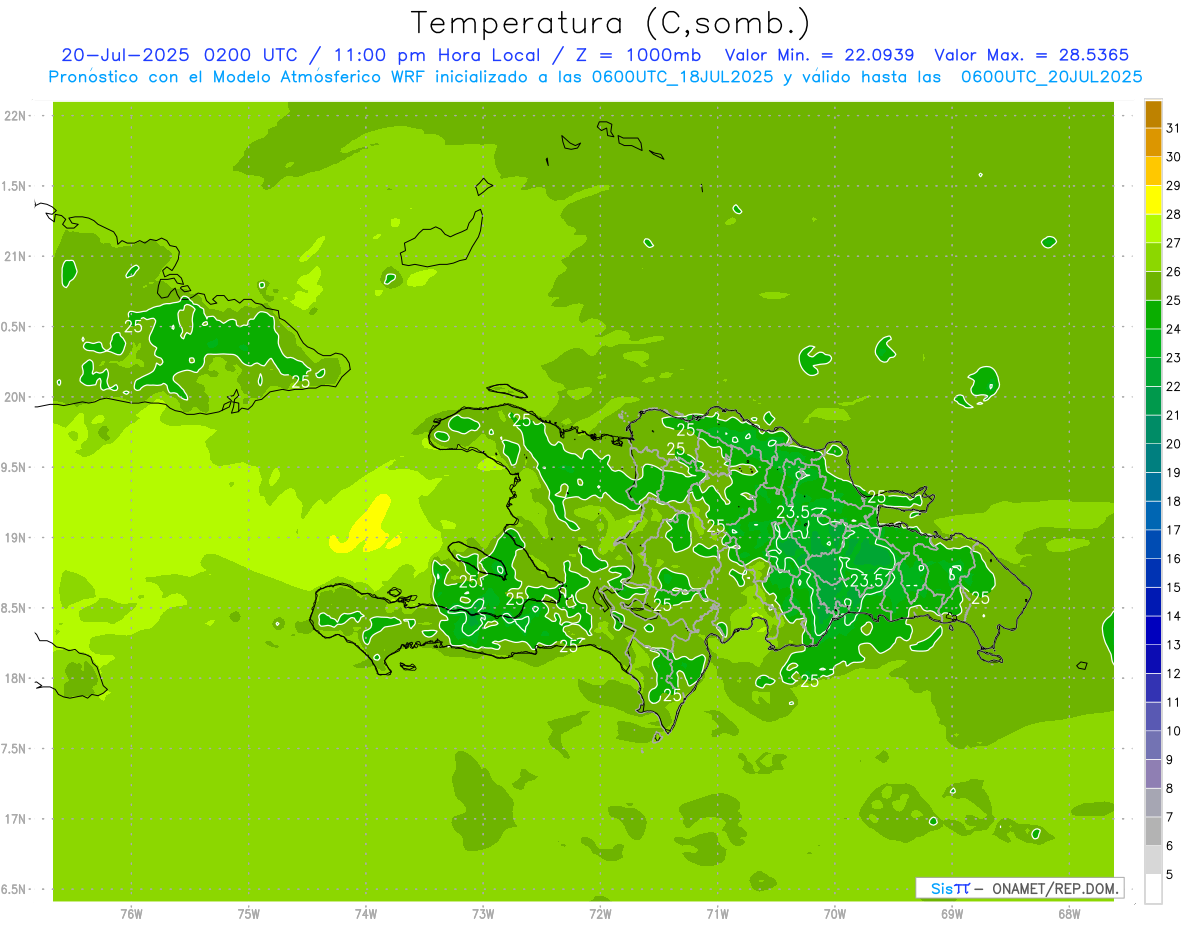Viewport: 1200px width, 927px height.
Task: Click the "68W" longitude axis label
Action: [x=1069, y=913]
